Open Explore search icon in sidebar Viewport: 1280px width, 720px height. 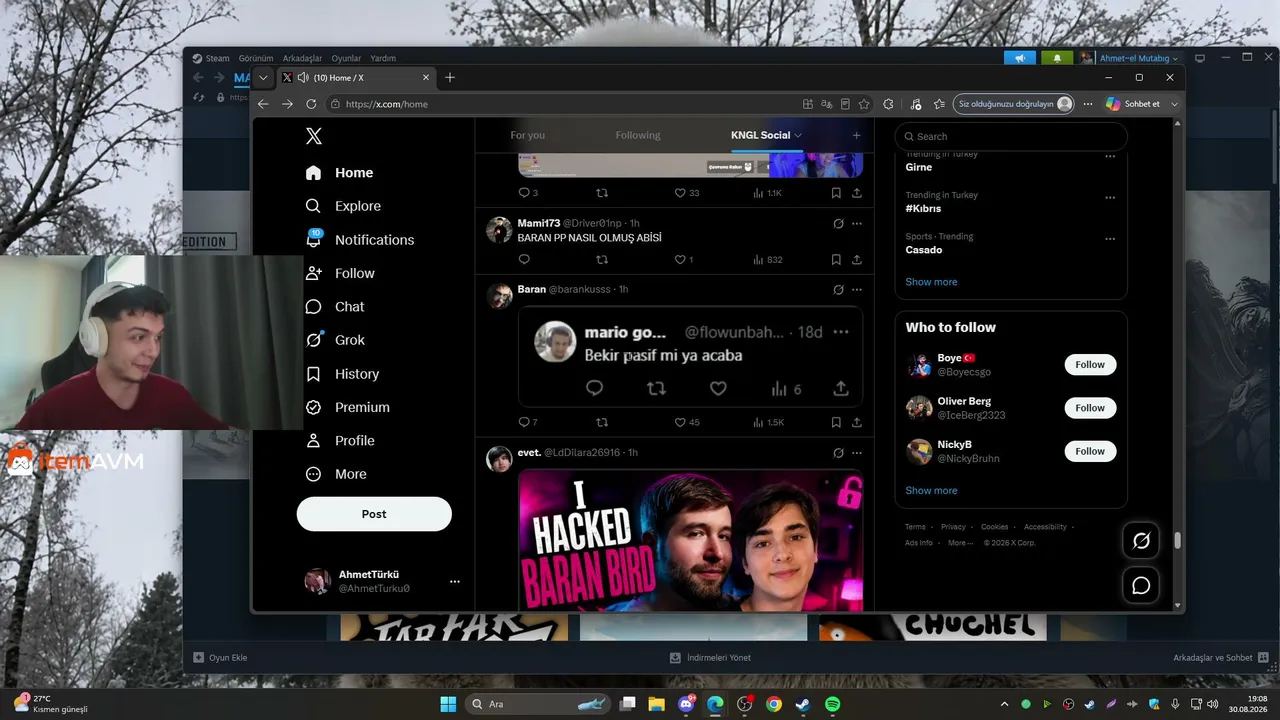coord(313,206)
